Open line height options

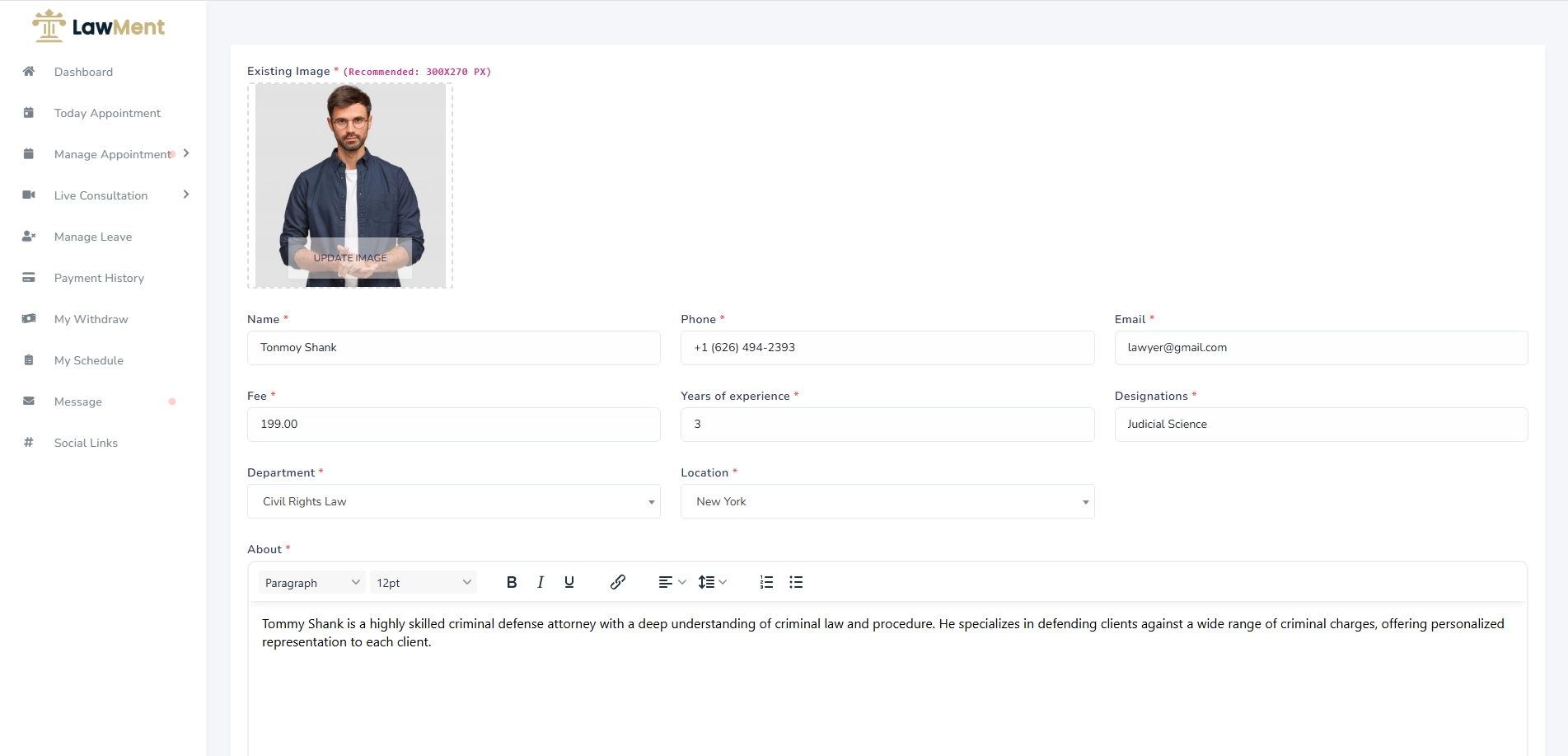(713, 582)
